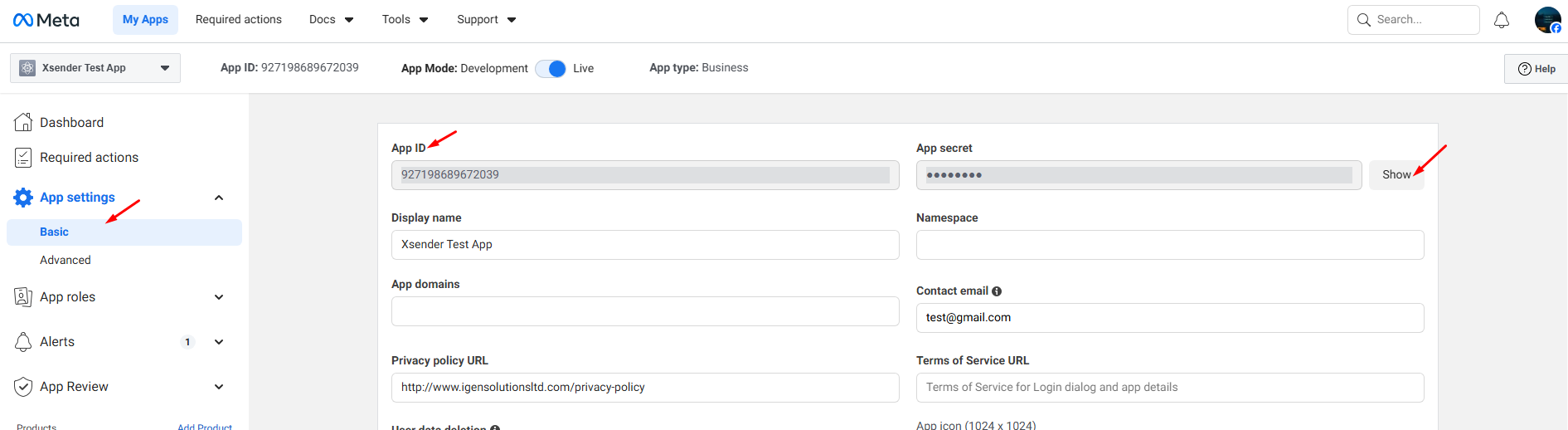The width and height of the screenshot is (1568, 430).
Task: Expand the App roles section
Action: click(219, 297)
